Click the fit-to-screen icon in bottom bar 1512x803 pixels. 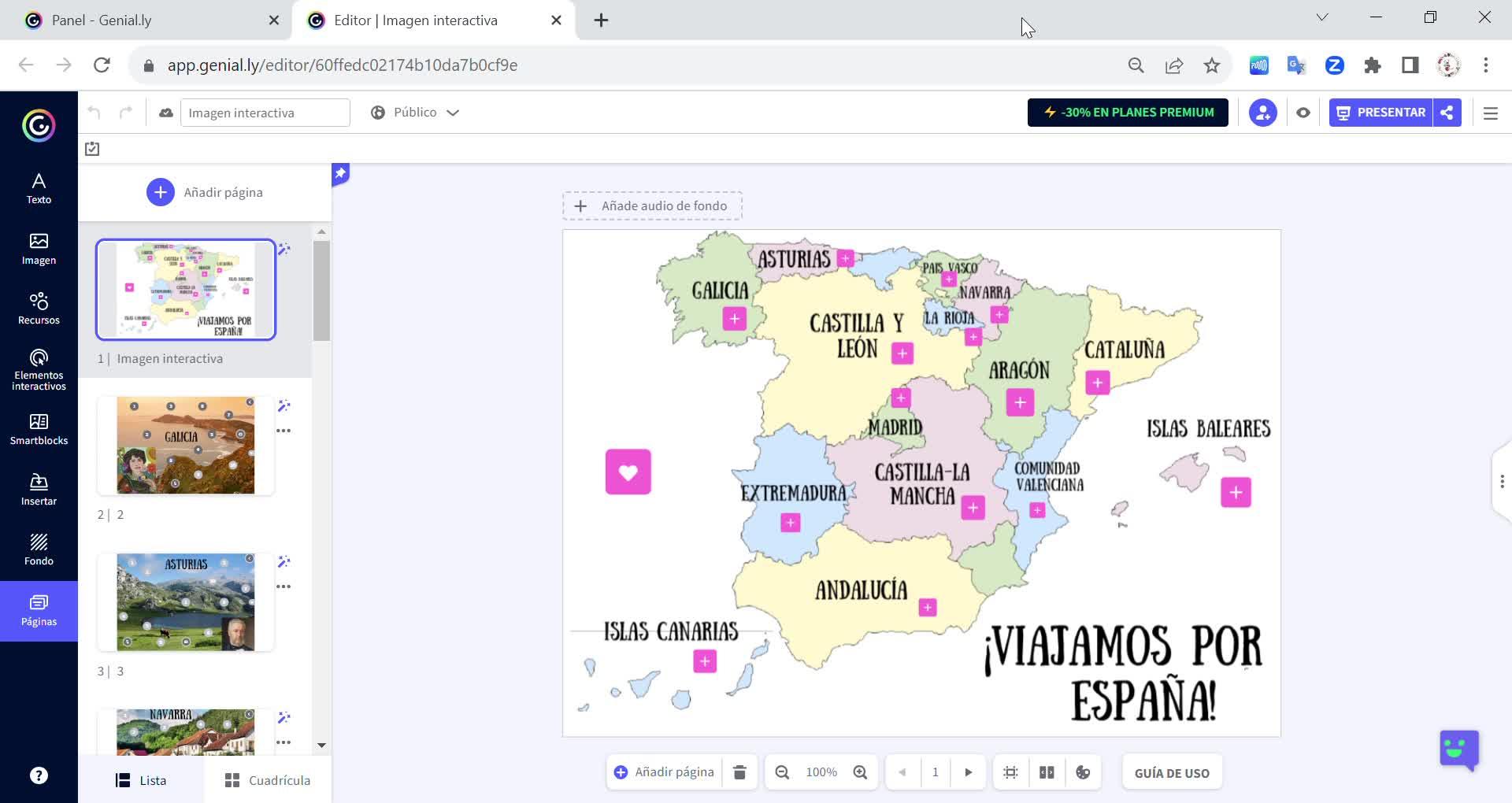[1011, 772]
